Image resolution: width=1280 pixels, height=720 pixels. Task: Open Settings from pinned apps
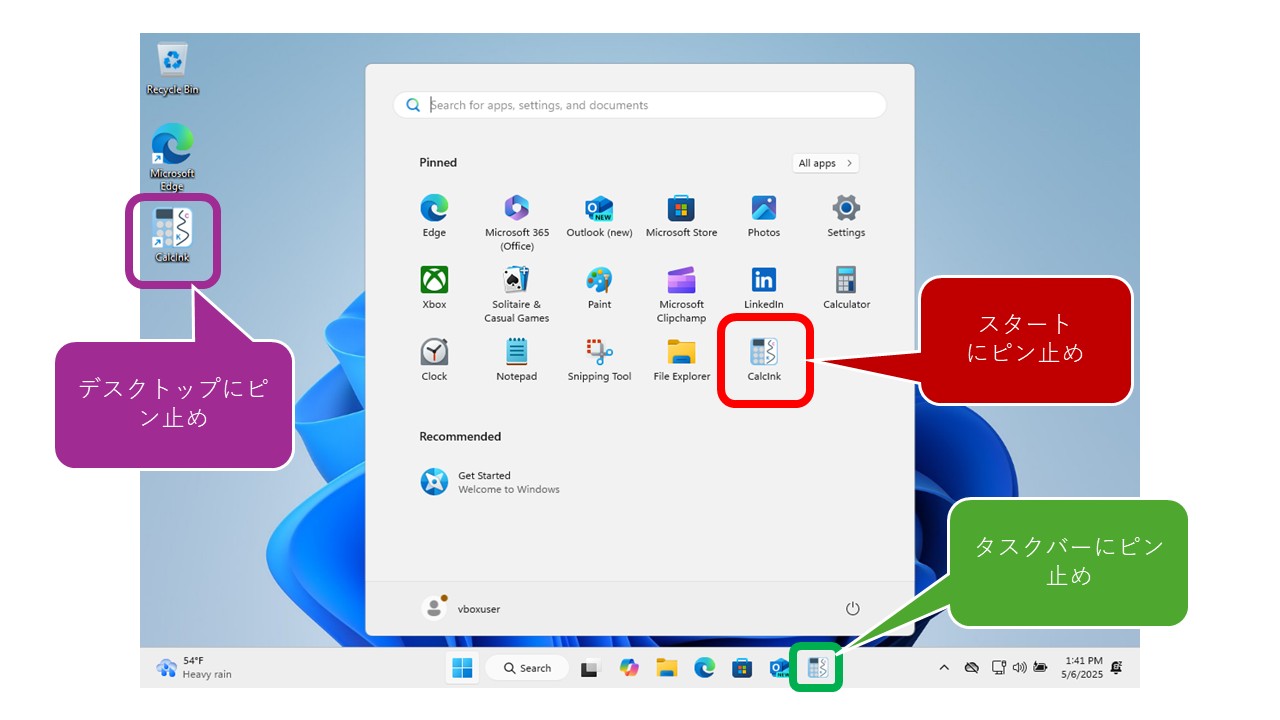[846, 216]
